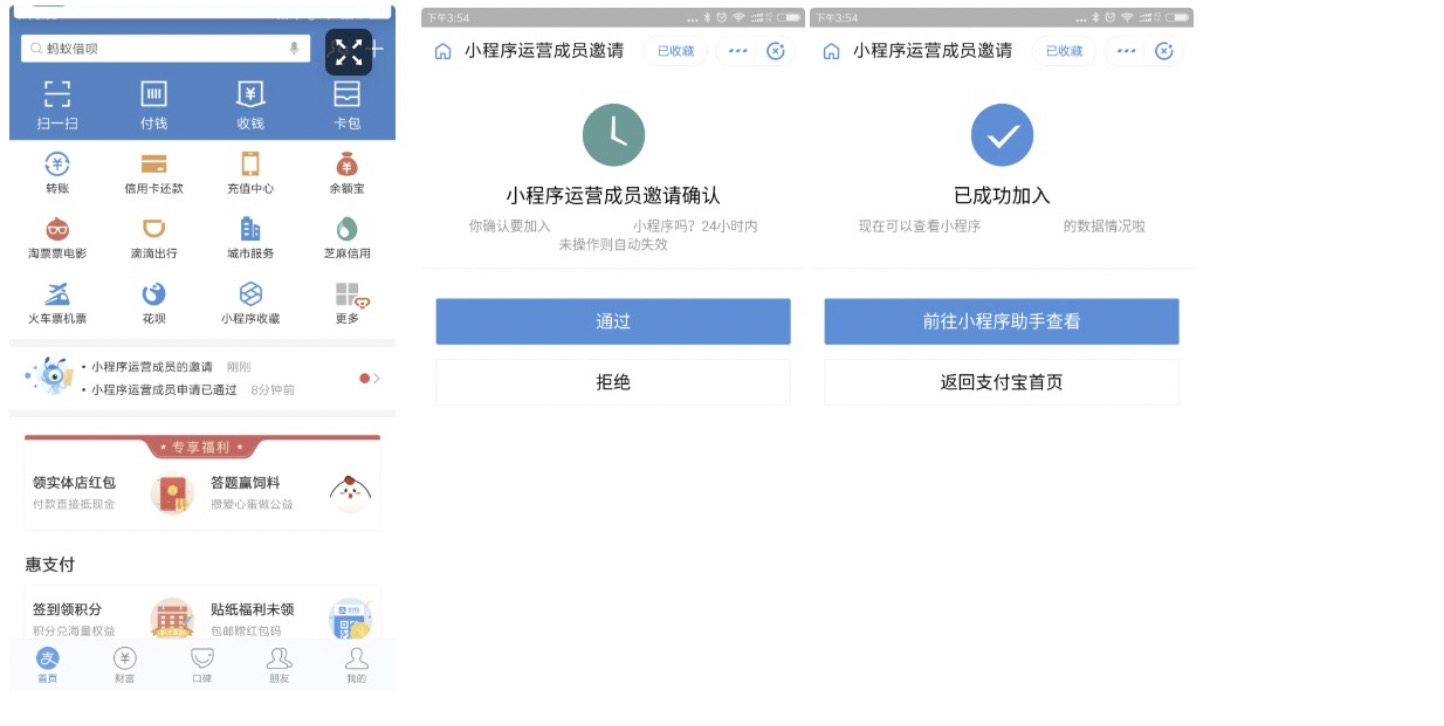Toggle 已收藏 on 已成功加入 page

(1064, 51)
